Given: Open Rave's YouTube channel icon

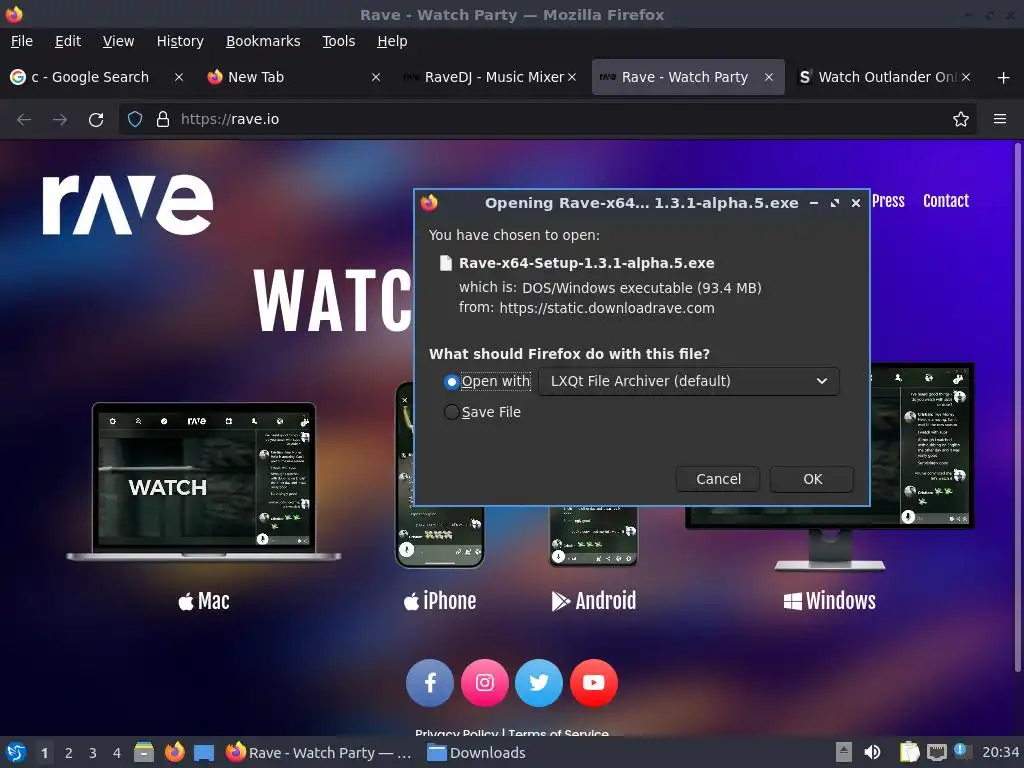Looking at the screenshot, I should click(594, 683).
